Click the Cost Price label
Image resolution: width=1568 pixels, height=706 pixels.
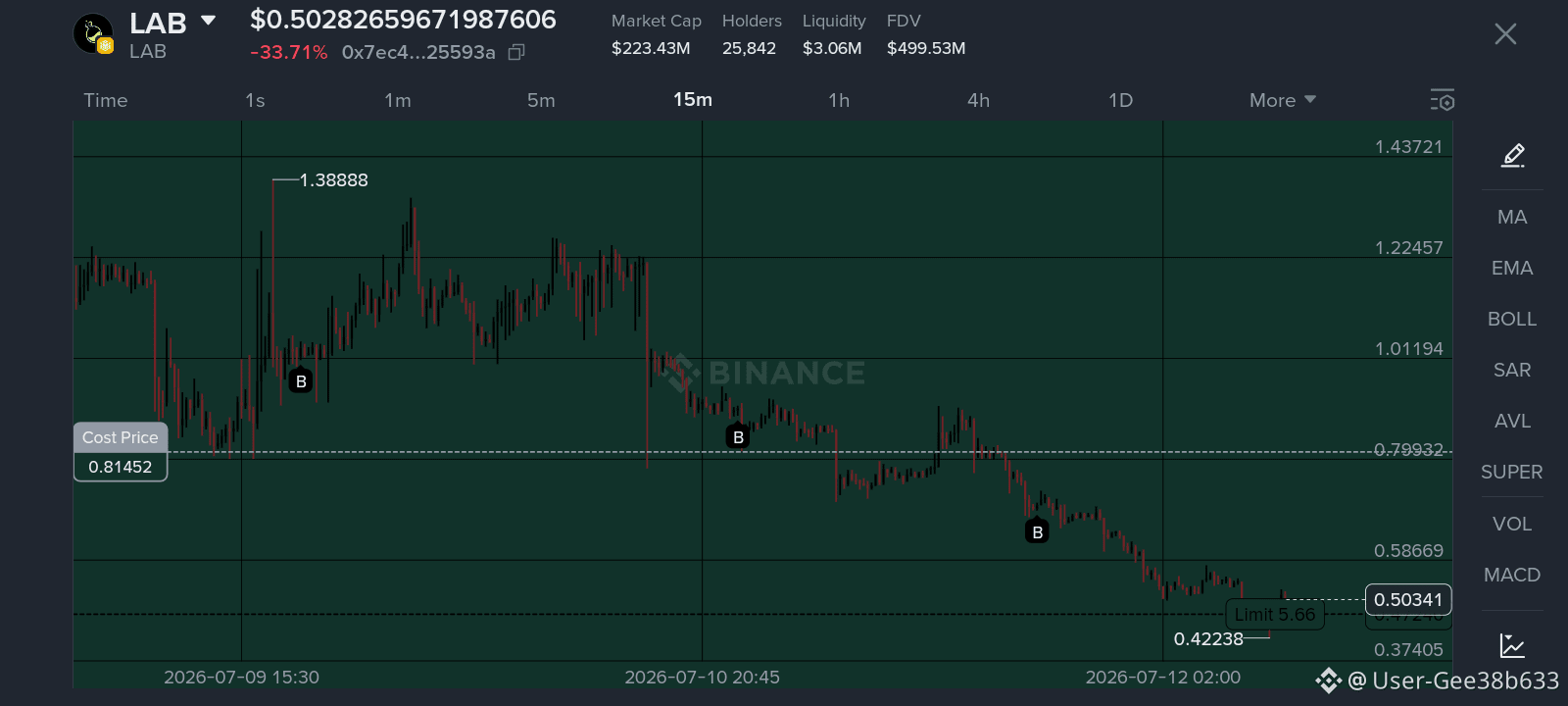pyautogui.click(x=121, y=437)
